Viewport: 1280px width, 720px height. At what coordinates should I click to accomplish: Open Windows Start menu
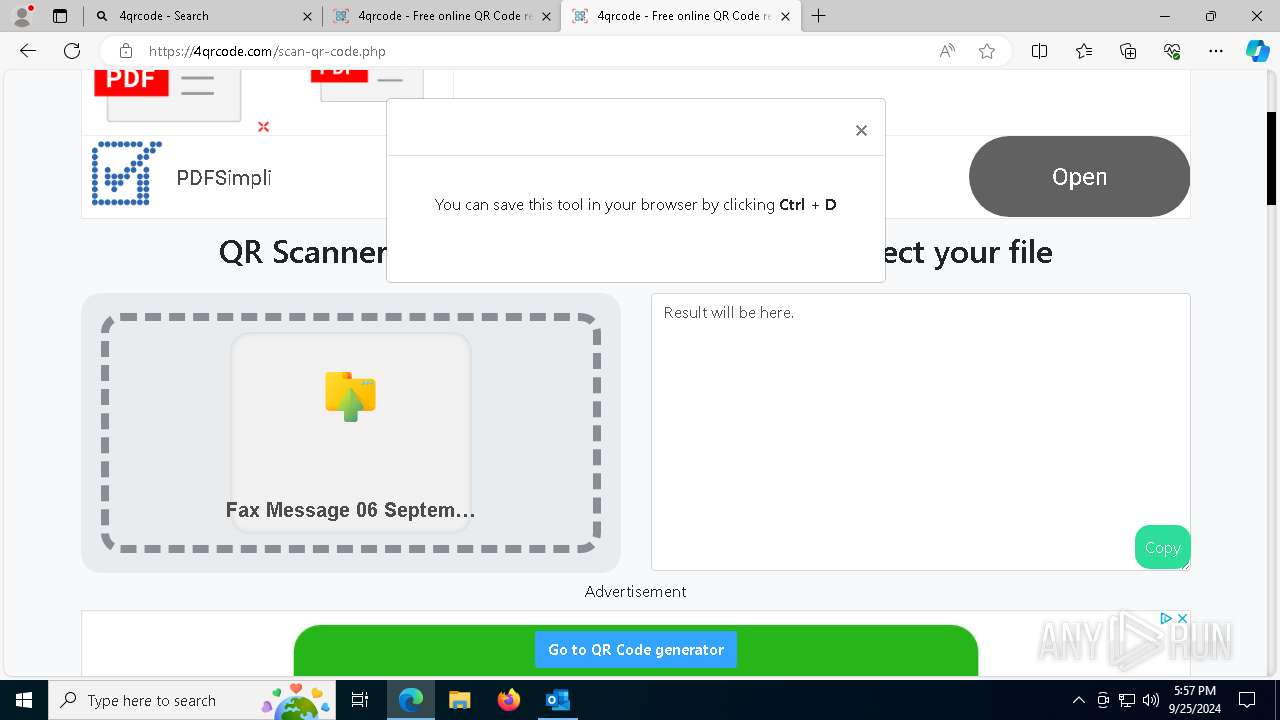[24, 700]
